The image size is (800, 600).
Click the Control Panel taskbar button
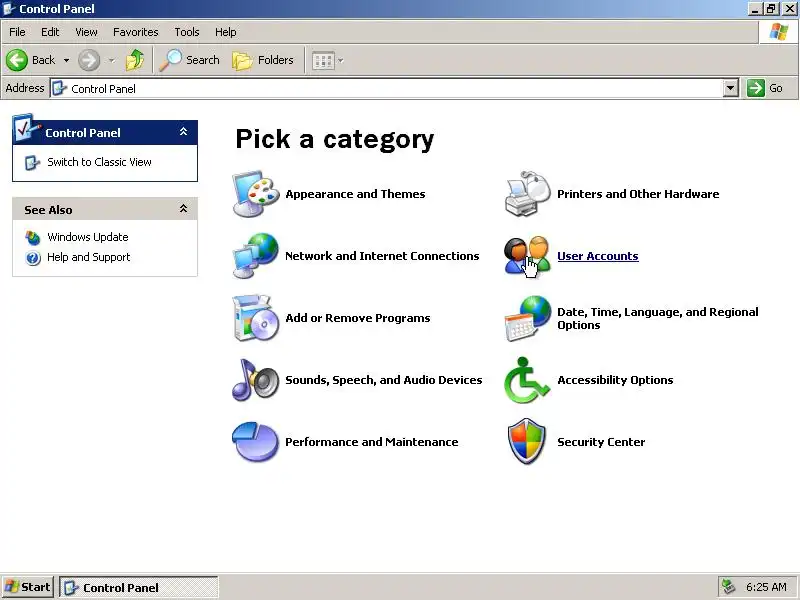[x=139, y=587]
